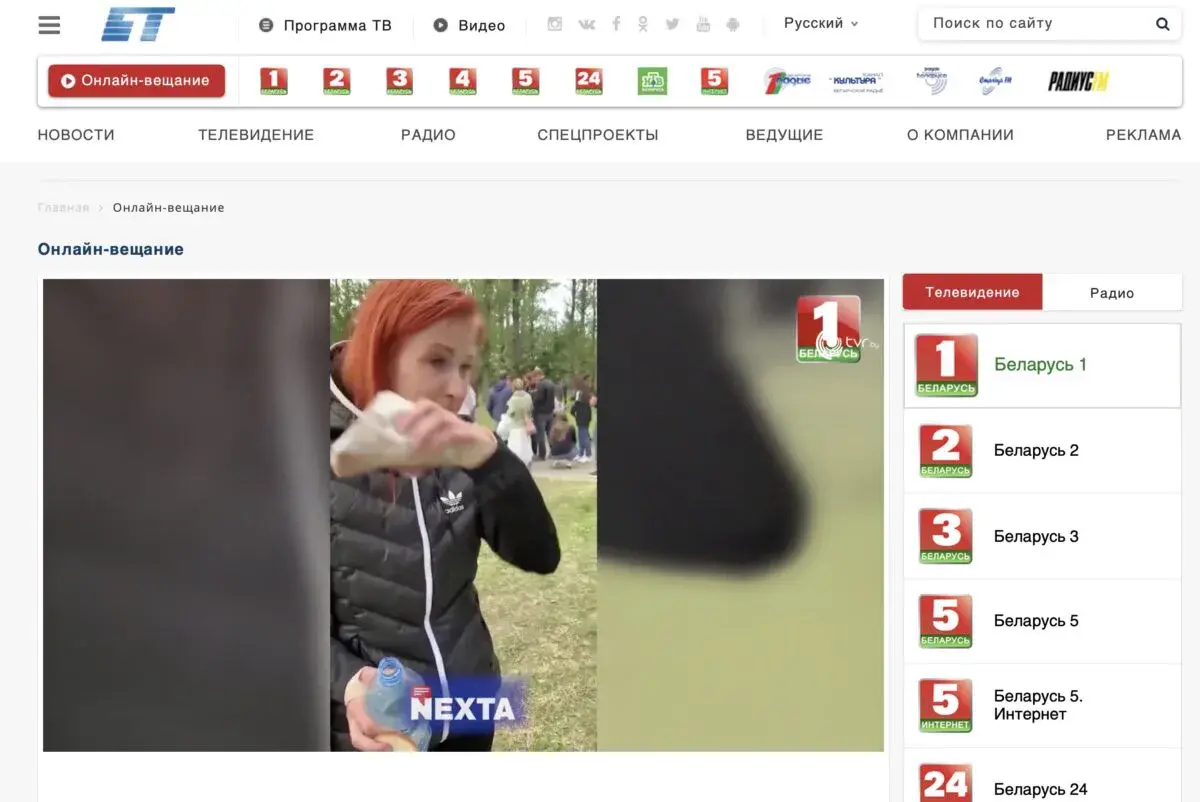The width and height of the screenshot is (1200, 802).
Task: Open the hamburger menu
Action: point(49,25)
